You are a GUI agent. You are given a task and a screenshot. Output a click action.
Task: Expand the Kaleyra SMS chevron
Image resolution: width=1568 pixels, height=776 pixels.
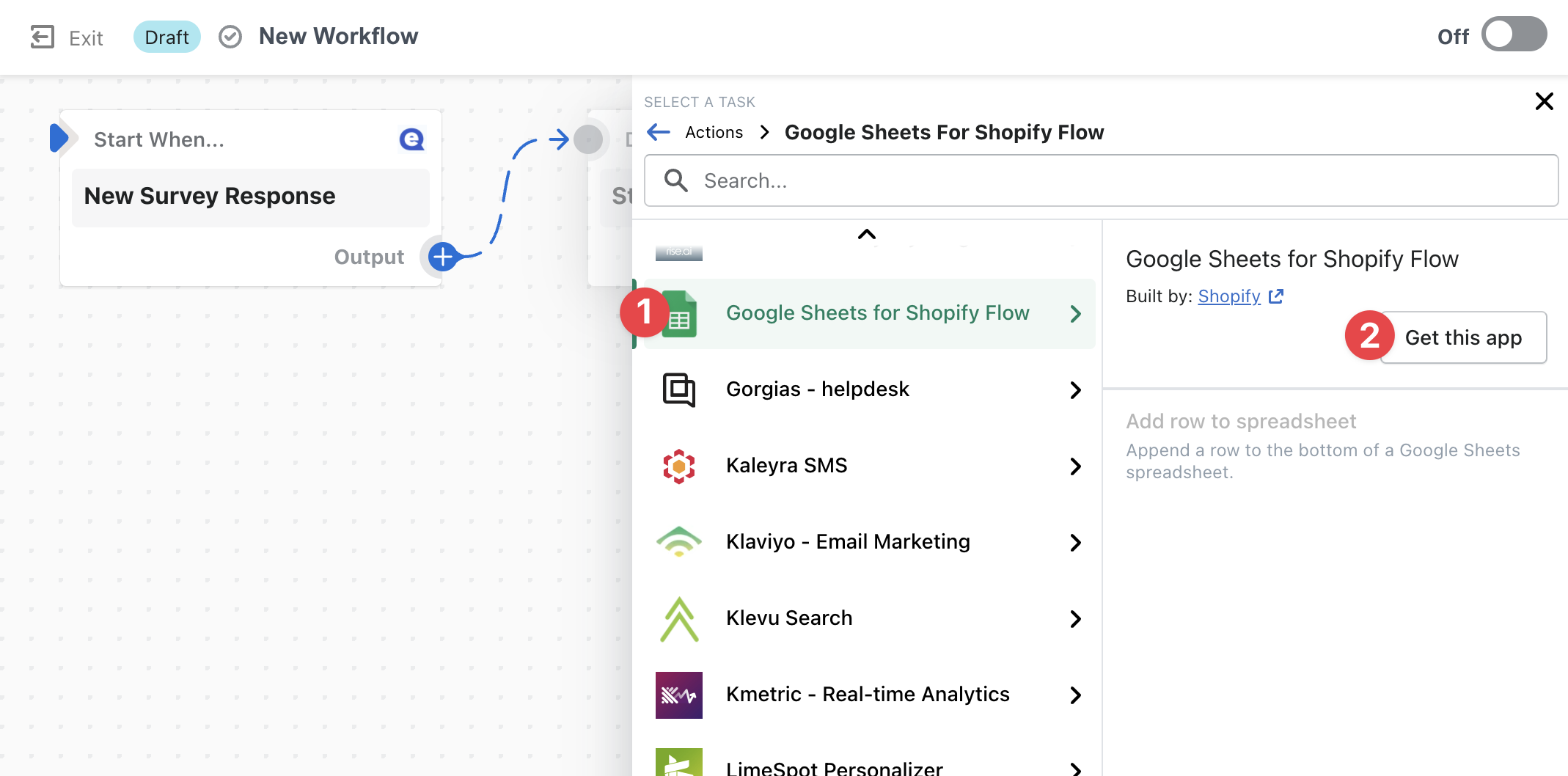[1075, 466]
